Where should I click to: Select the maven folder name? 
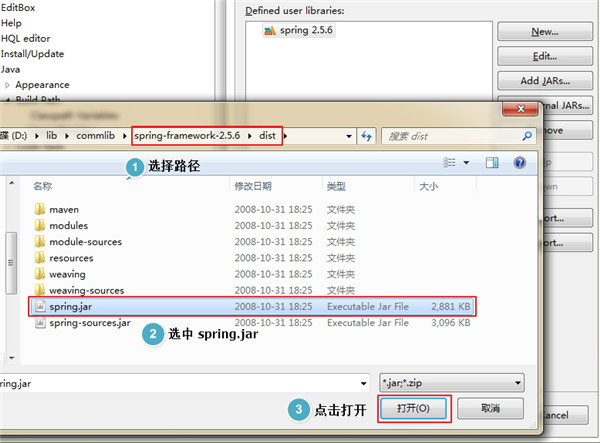point(64,210)
